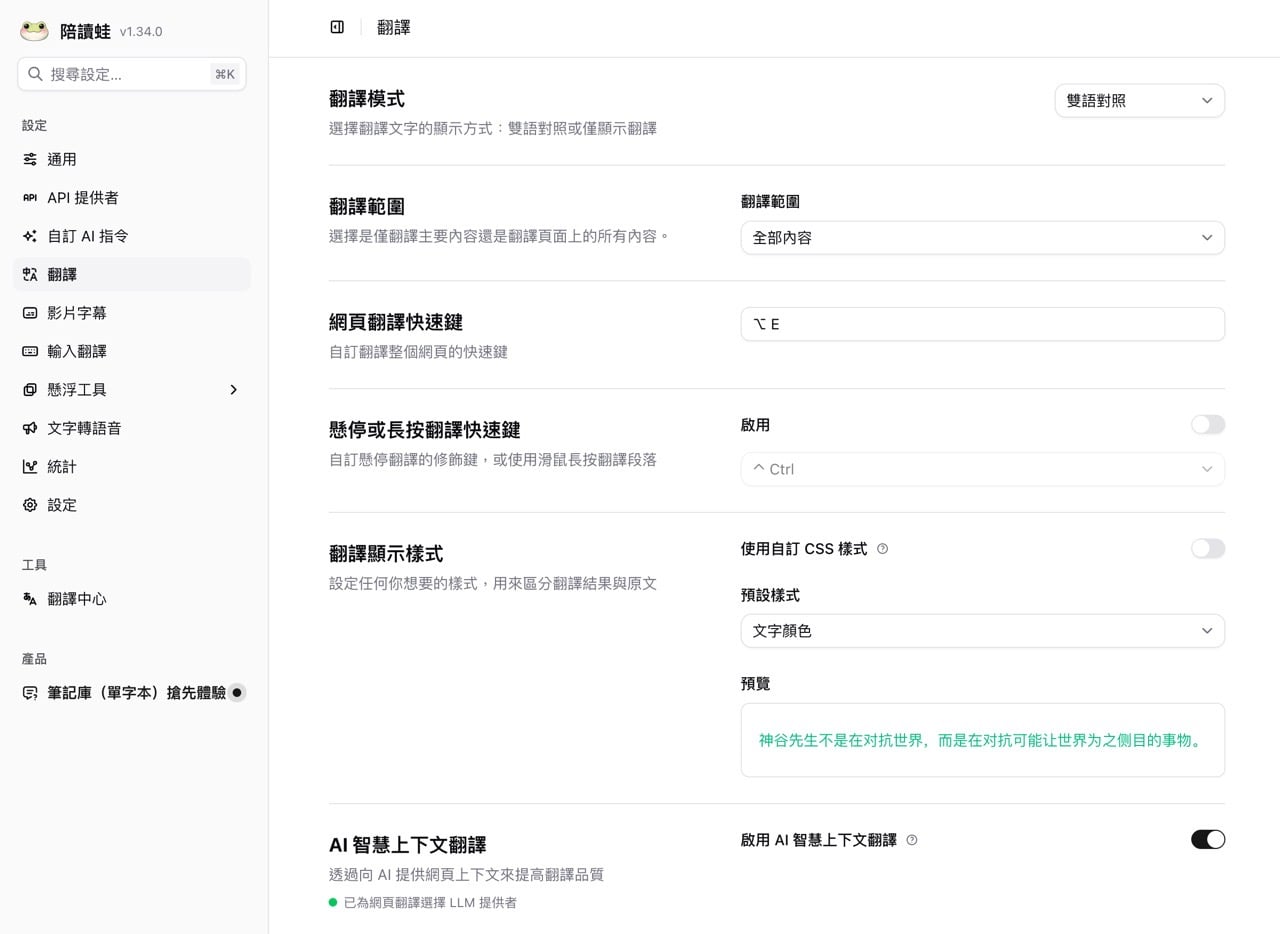Viewport: 1280px width, 934px height.
Task: Open API 提供者 page
Action: (x=132, y=198)
